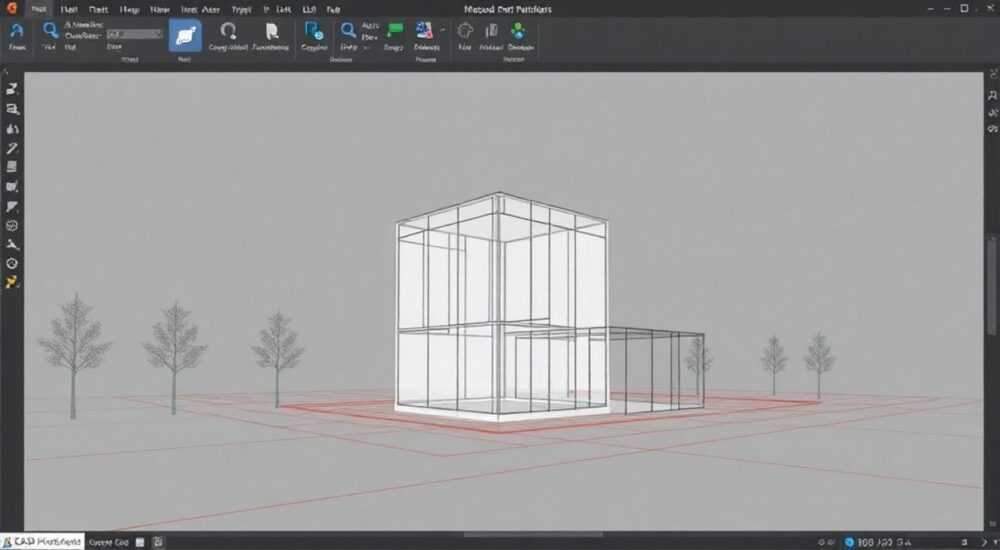Click the green and blue shapes ribbon icon
The width and height of the screenshot is (1000, 550).
point(518,30)
